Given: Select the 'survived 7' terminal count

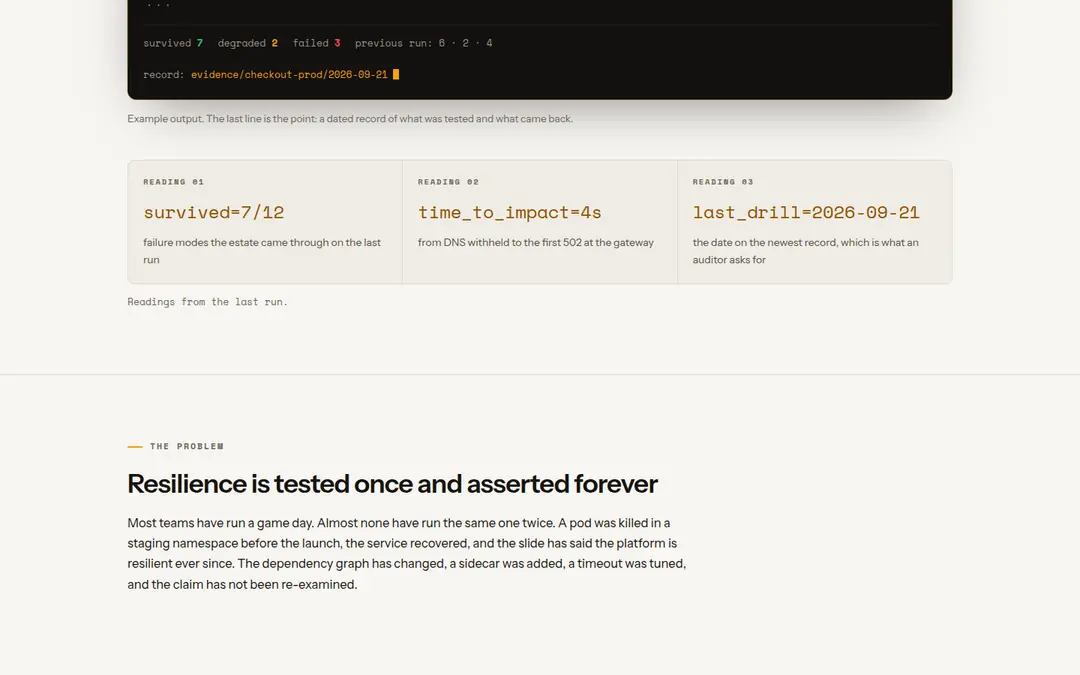Looking at the screenshot, I should pos(173,43).
